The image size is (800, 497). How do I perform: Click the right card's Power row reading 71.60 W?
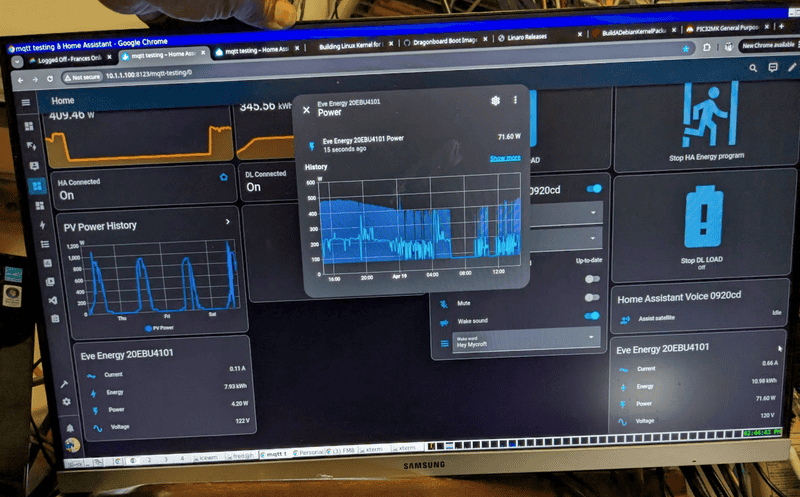(x=698, y=401)
